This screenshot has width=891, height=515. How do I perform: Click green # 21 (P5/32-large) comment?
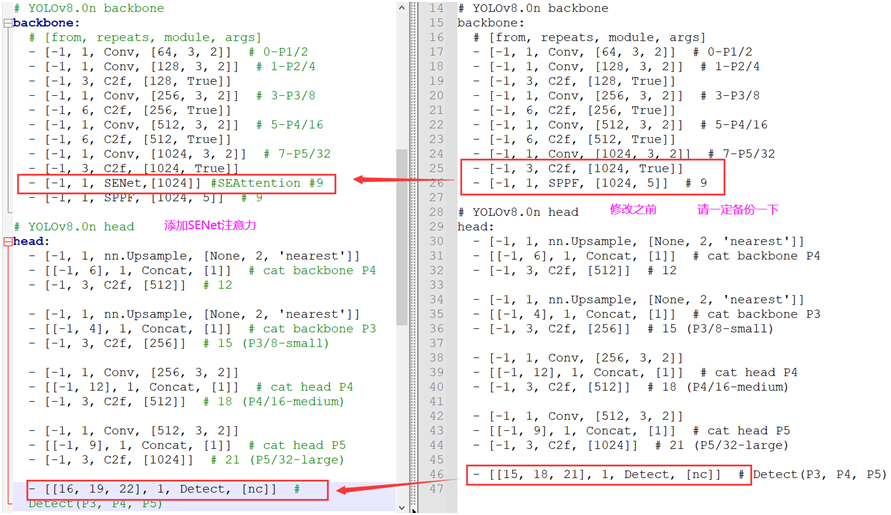(277, 460)
